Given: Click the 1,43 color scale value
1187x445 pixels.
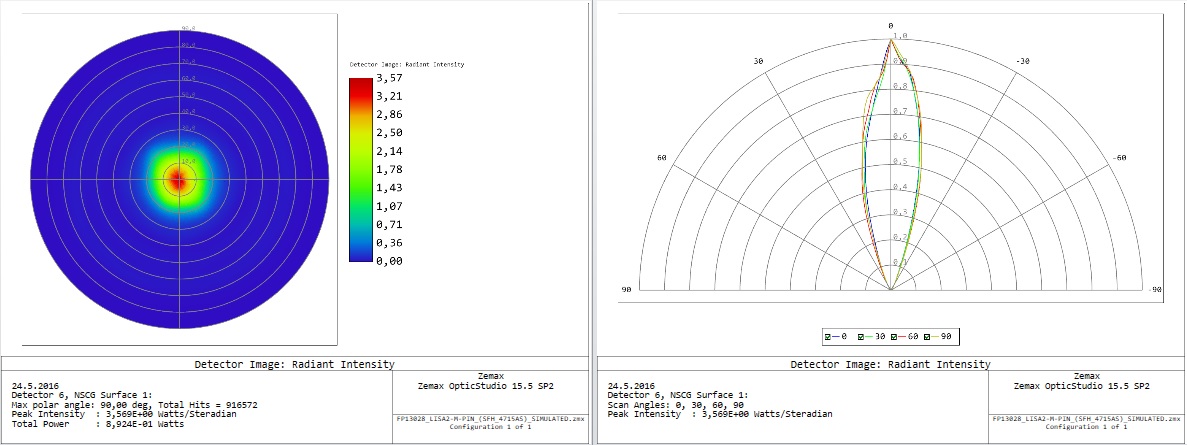Looking at the screenshot, I should pos(389,188).
